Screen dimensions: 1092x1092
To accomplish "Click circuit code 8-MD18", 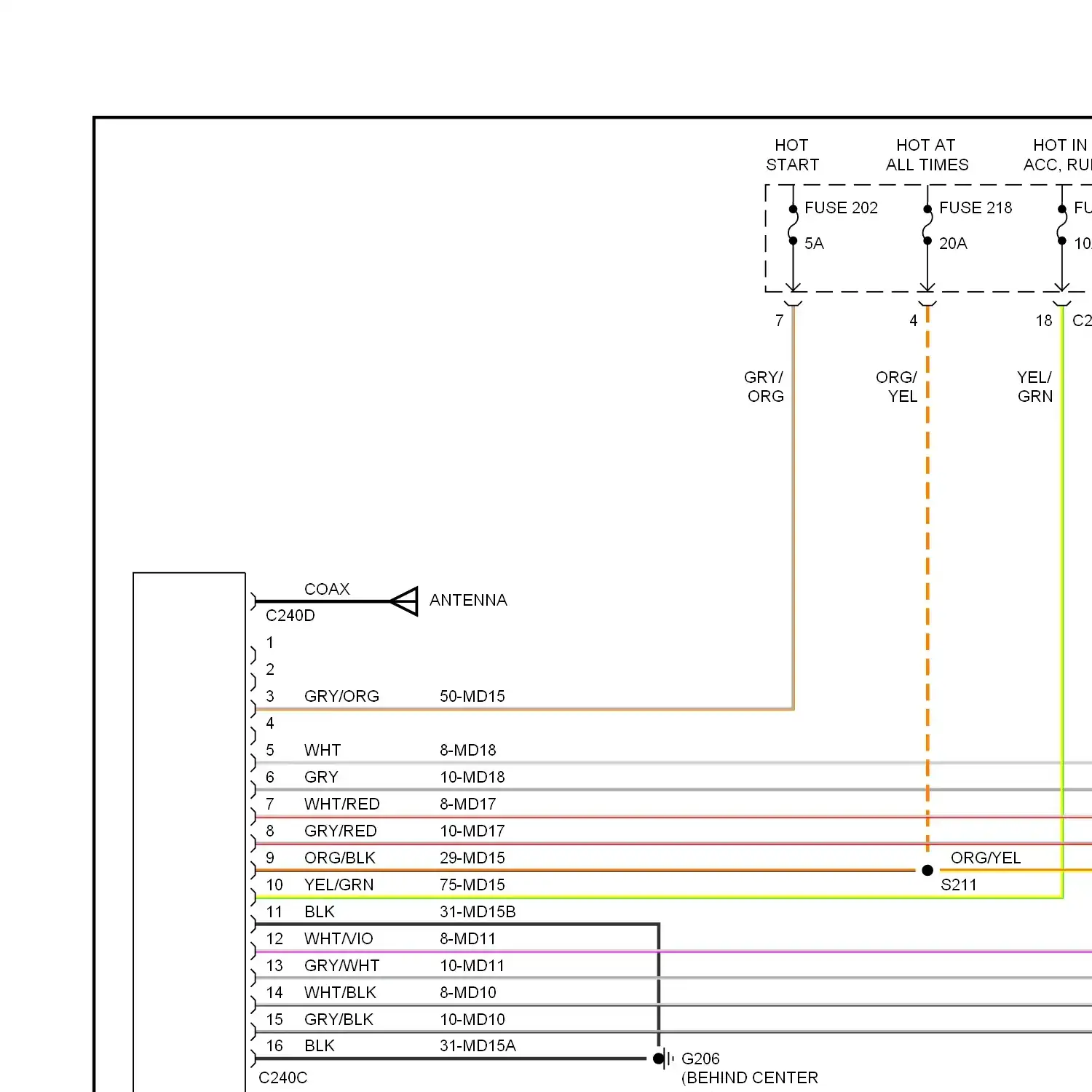I will tap(468, 750).
